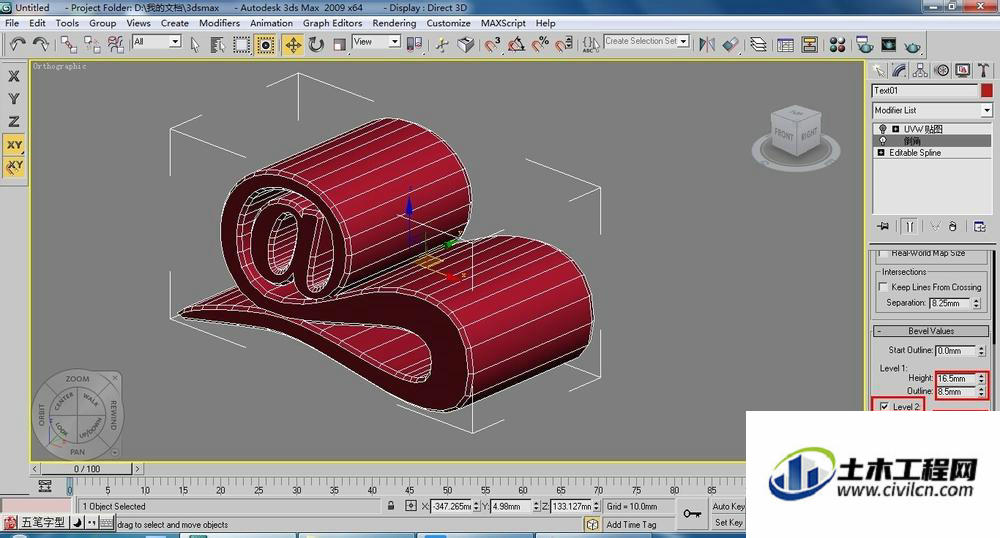
Task: Open the MAXScript menu
Action: [503, 23]
